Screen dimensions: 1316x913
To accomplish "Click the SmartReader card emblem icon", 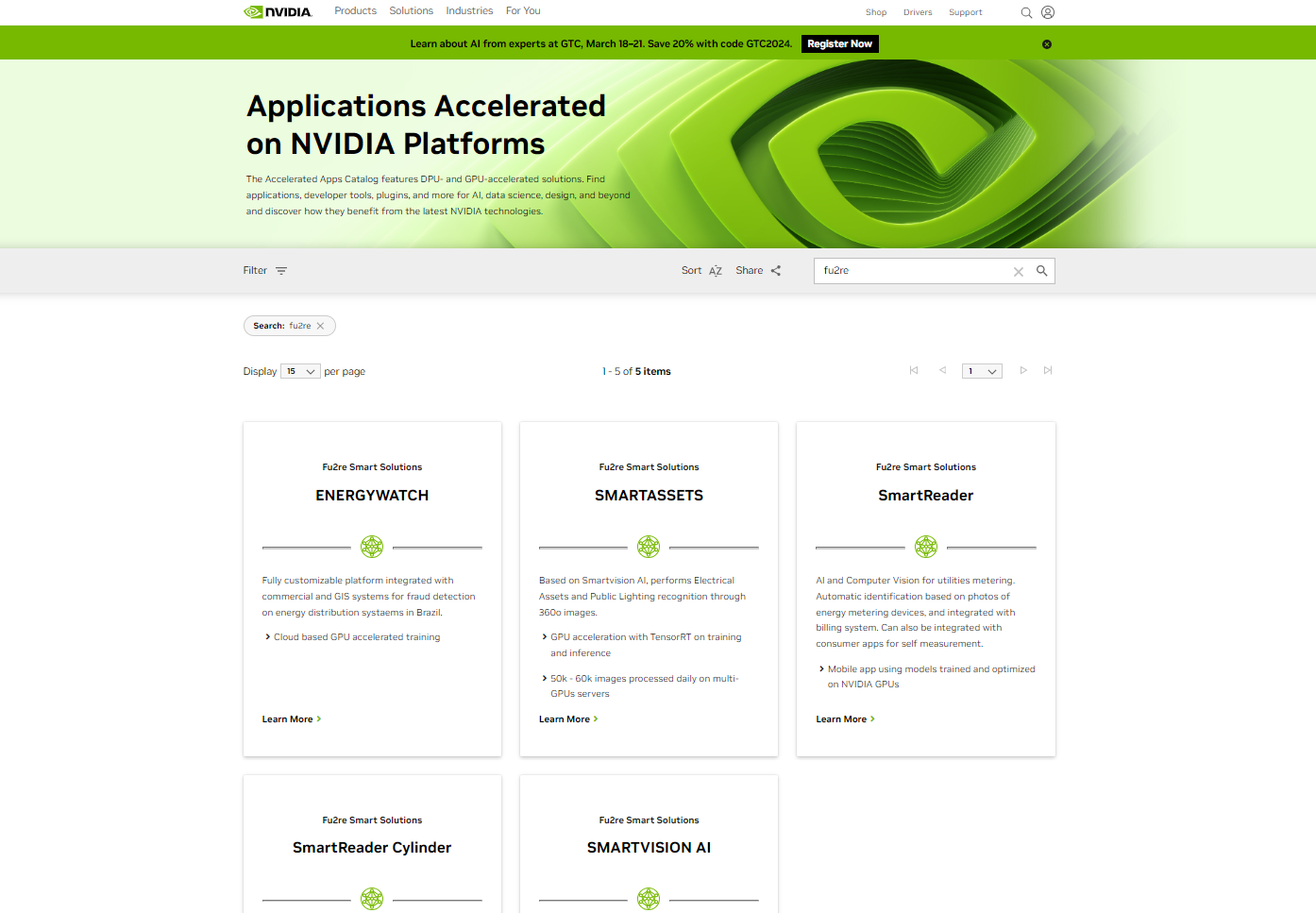I will (926, 547).
